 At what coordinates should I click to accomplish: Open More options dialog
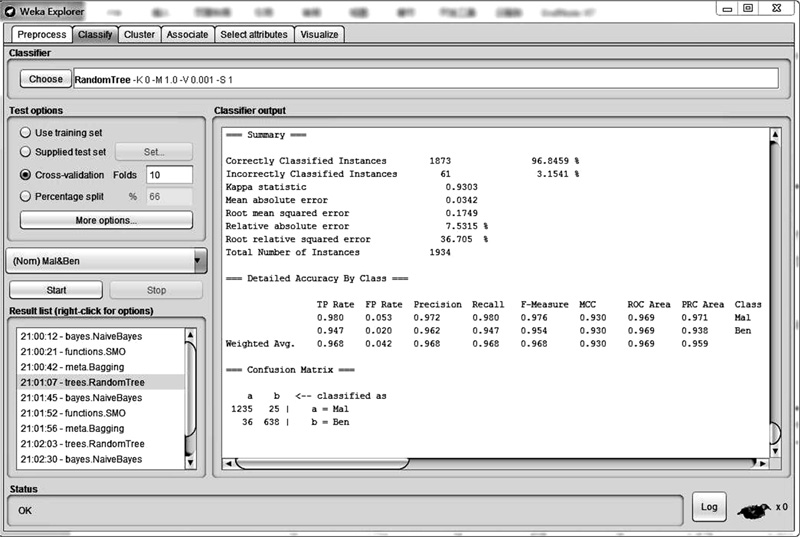click(106, 220)
